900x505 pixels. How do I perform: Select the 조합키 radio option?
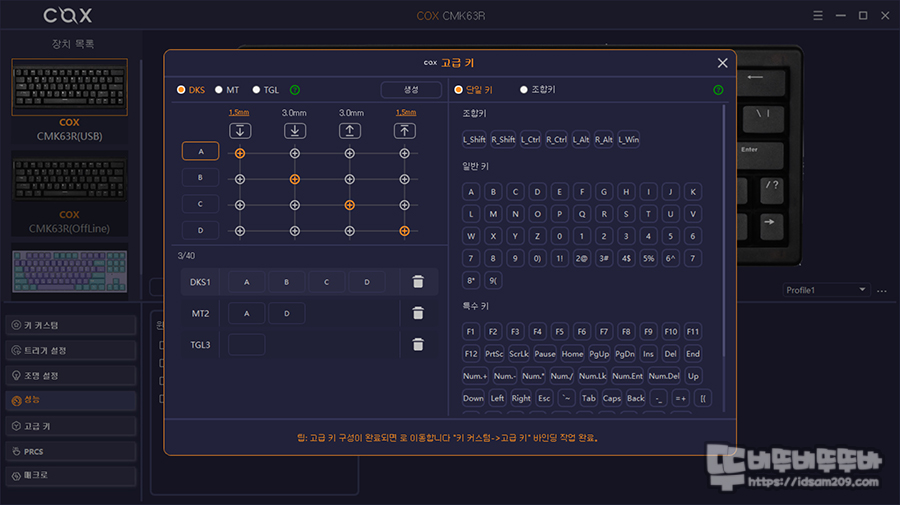pos(538,90)
